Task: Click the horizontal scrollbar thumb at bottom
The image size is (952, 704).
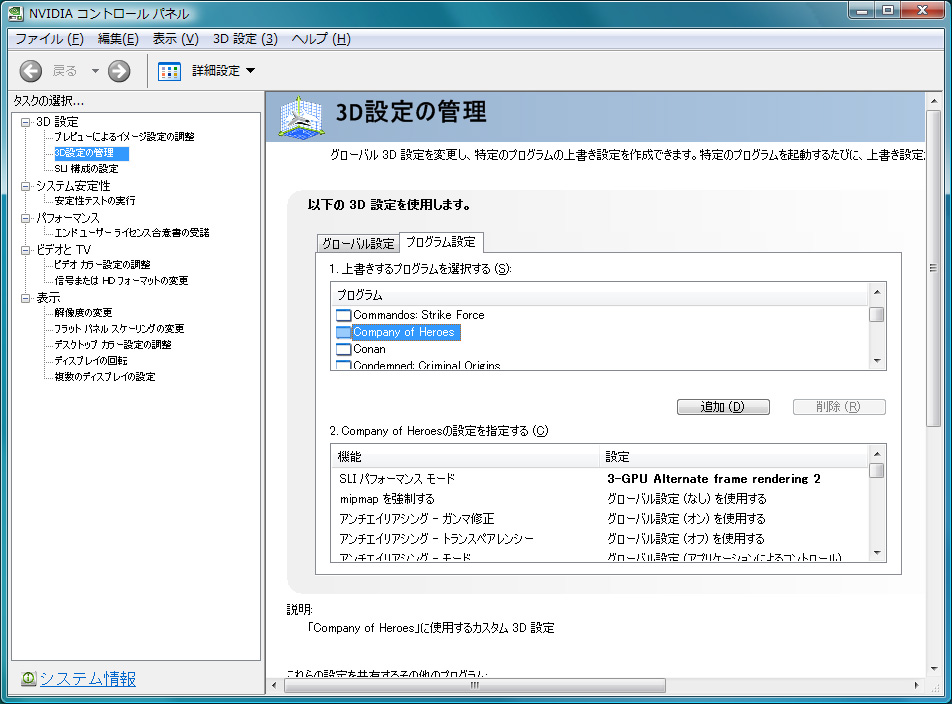Action: tap(475, 685)
